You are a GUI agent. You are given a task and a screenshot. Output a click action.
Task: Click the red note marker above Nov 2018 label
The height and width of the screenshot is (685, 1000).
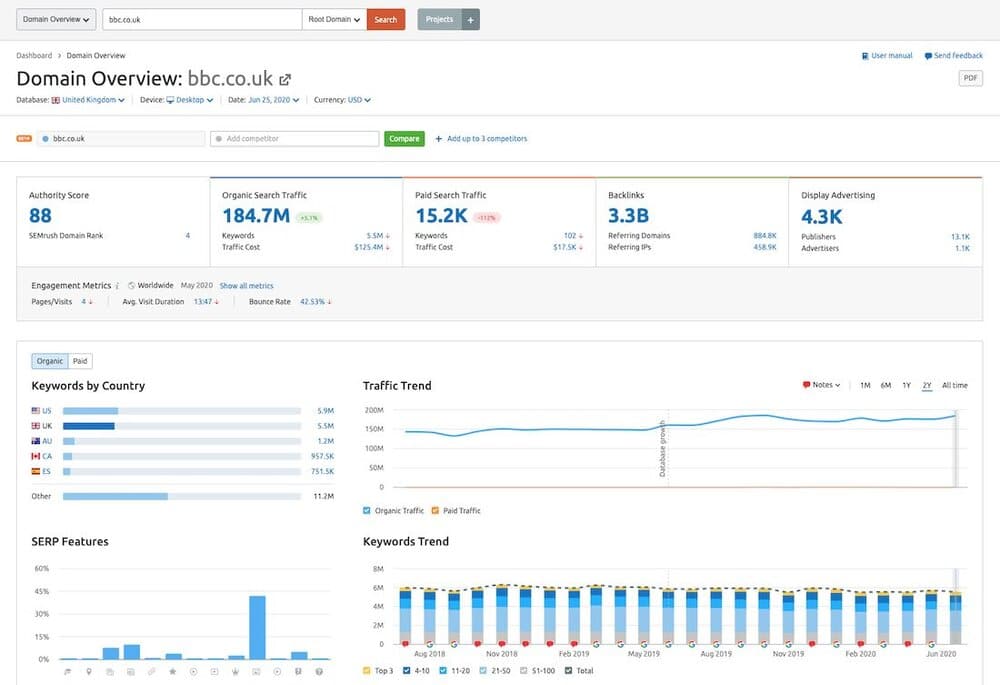click(501, 644)
